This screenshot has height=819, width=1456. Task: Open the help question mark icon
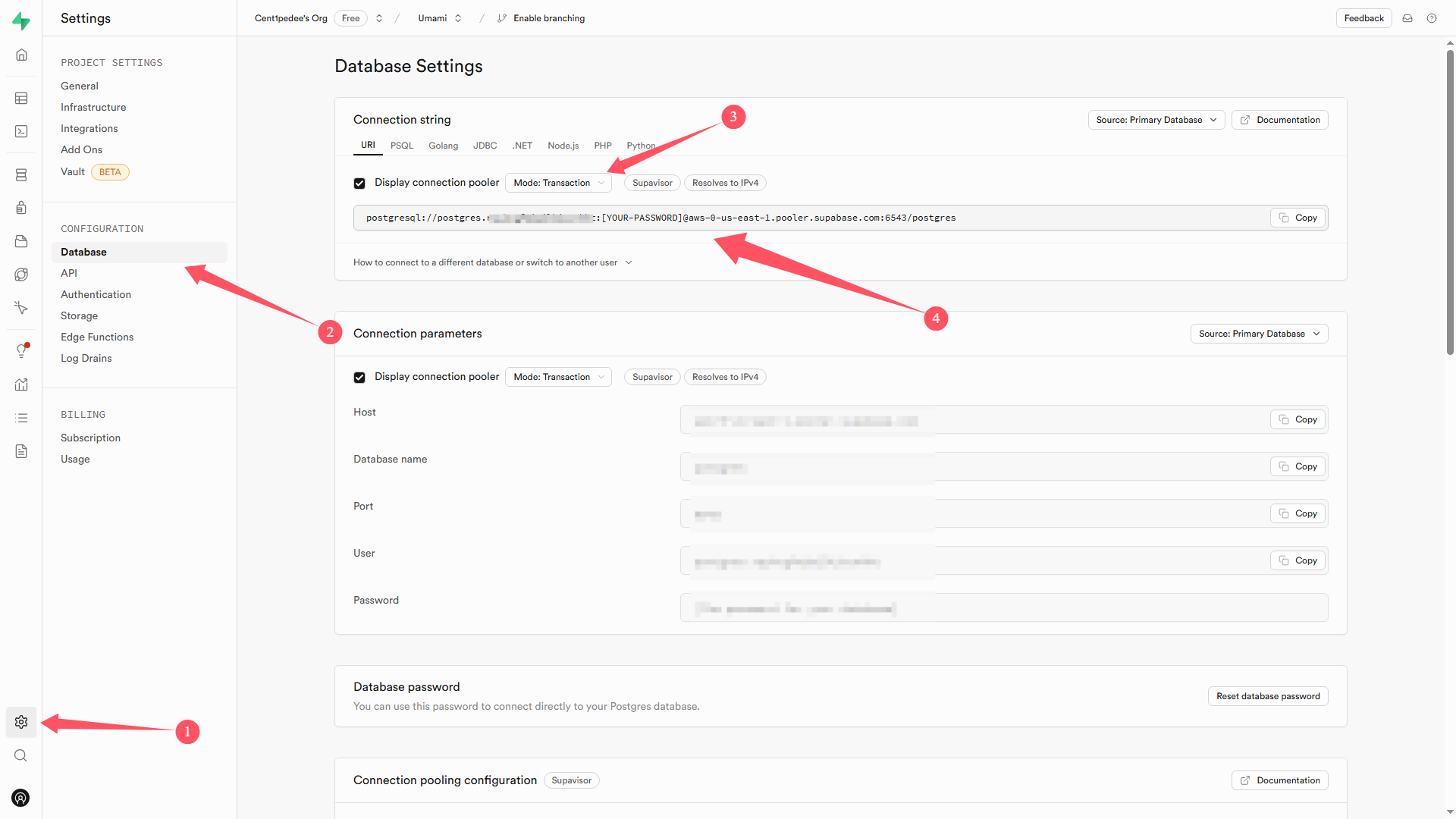click(x=1432, y=18)
